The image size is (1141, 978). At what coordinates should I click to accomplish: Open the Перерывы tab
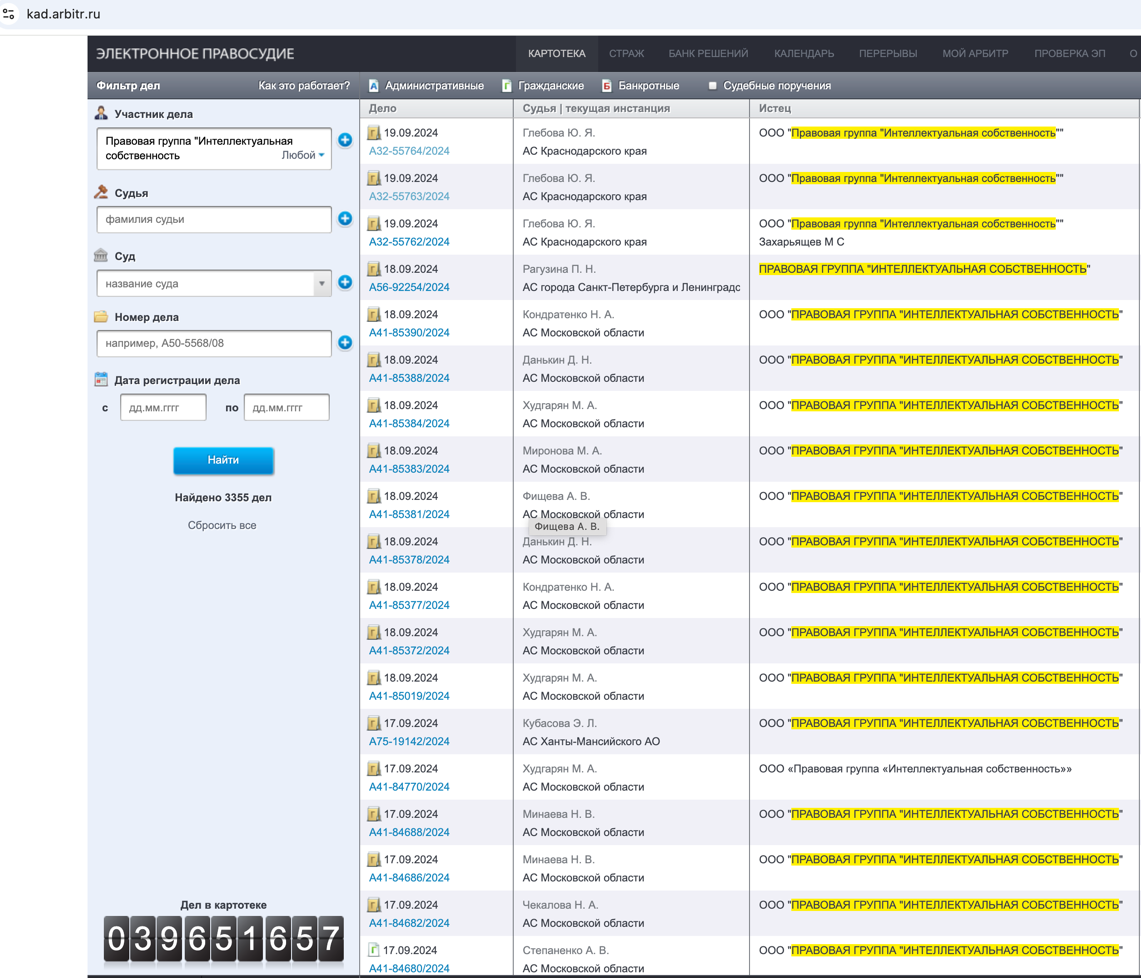[x=888, y=53]
